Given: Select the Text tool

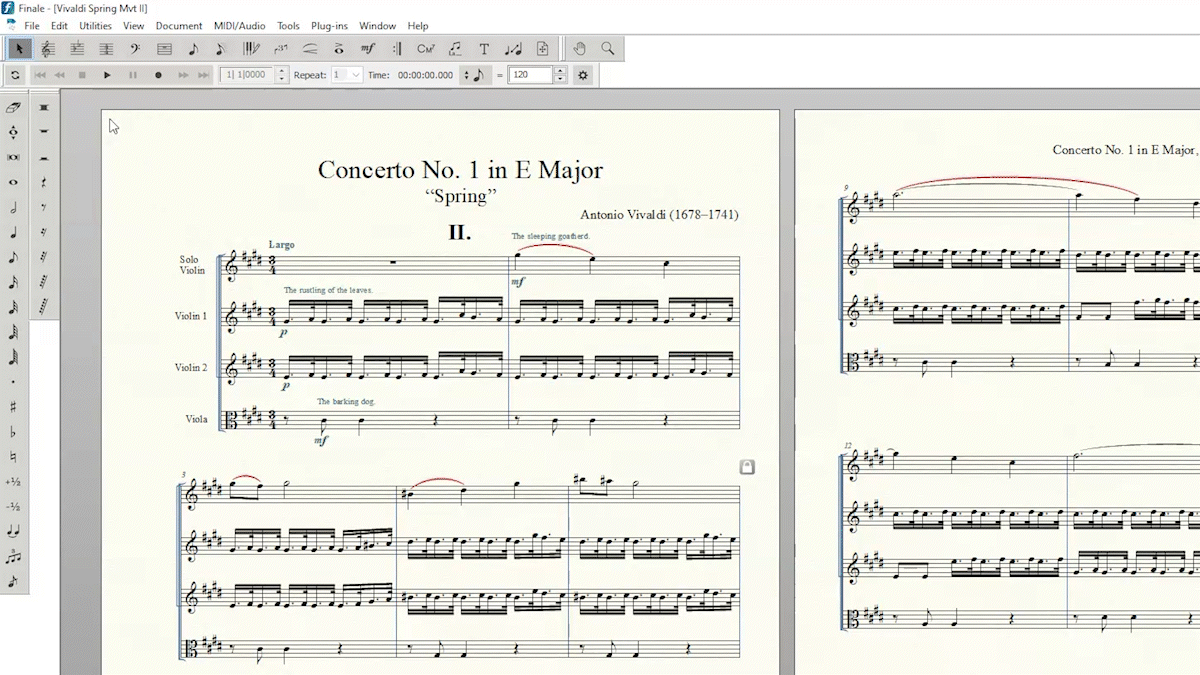Looking at the screenshot, I should click(484, 48).
